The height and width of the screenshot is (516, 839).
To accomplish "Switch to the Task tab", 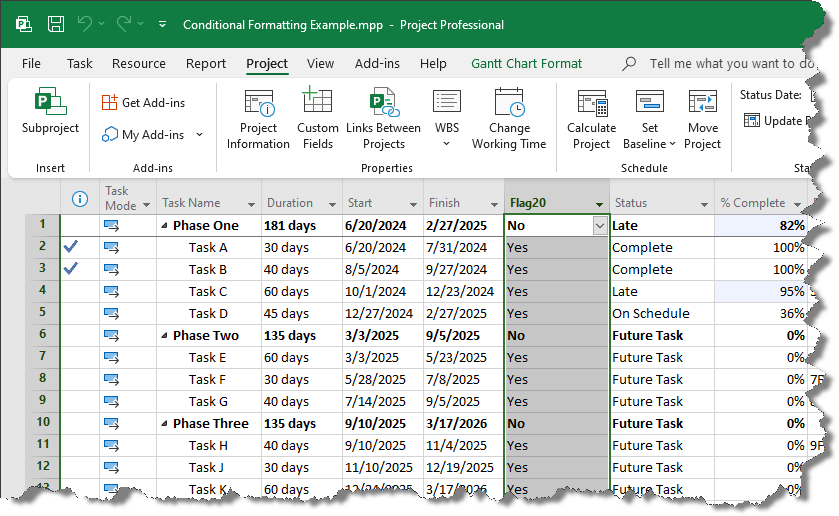I will pyautogui.click(x=79, y=63).
